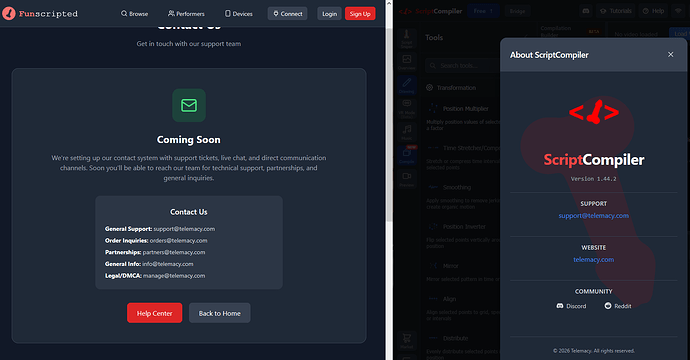Open Help in ScriptCompiler header
Image resolution: width=690 pixels, height=360 pixels.
pos(653,11)
